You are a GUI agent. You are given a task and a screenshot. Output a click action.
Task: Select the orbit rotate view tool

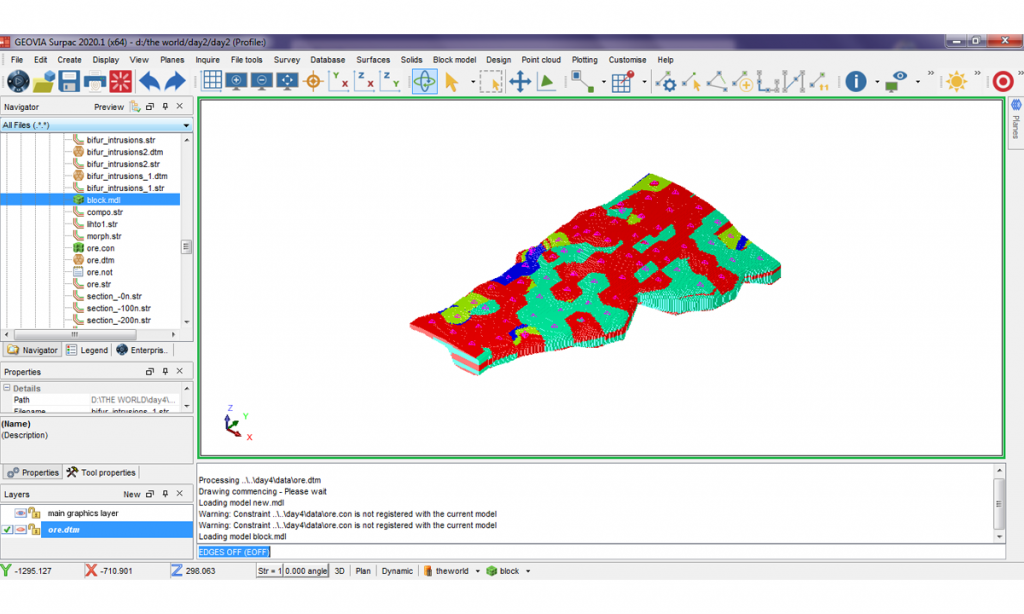point(424,82)
